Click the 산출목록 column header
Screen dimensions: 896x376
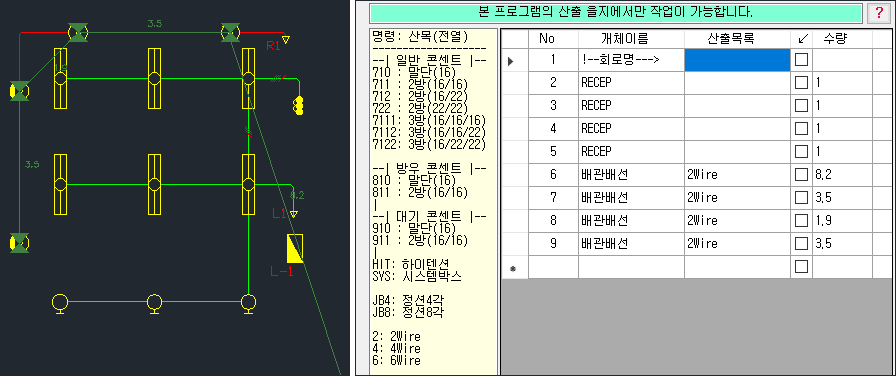[738, 39]
